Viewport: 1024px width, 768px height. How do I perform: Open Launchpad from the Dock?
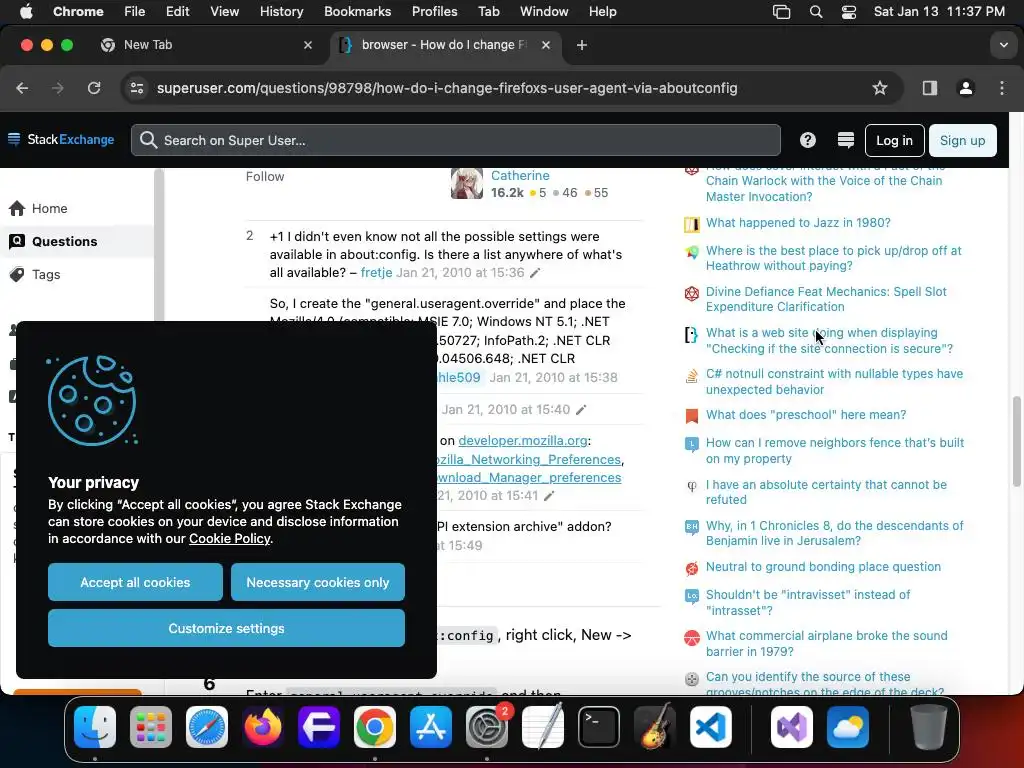point(151,727)
